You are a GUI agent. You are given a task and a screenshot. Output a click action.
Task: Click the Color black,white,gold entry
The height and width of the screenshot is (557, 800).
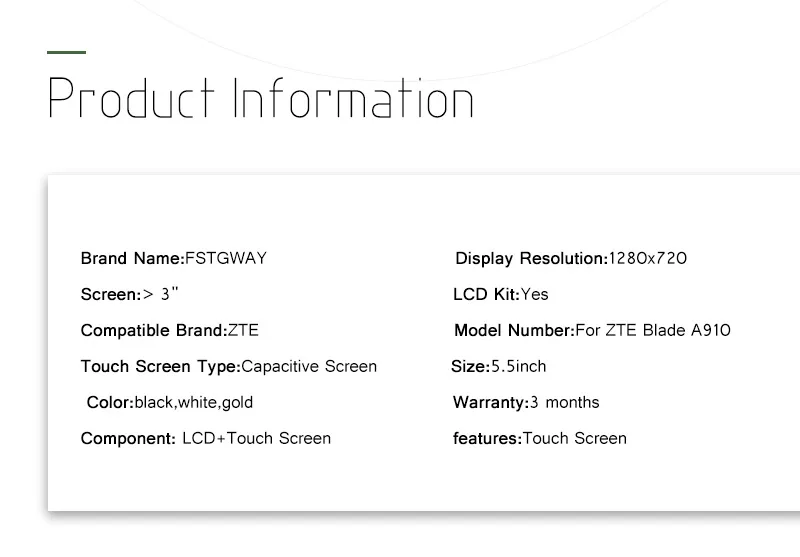coord(170,402)
